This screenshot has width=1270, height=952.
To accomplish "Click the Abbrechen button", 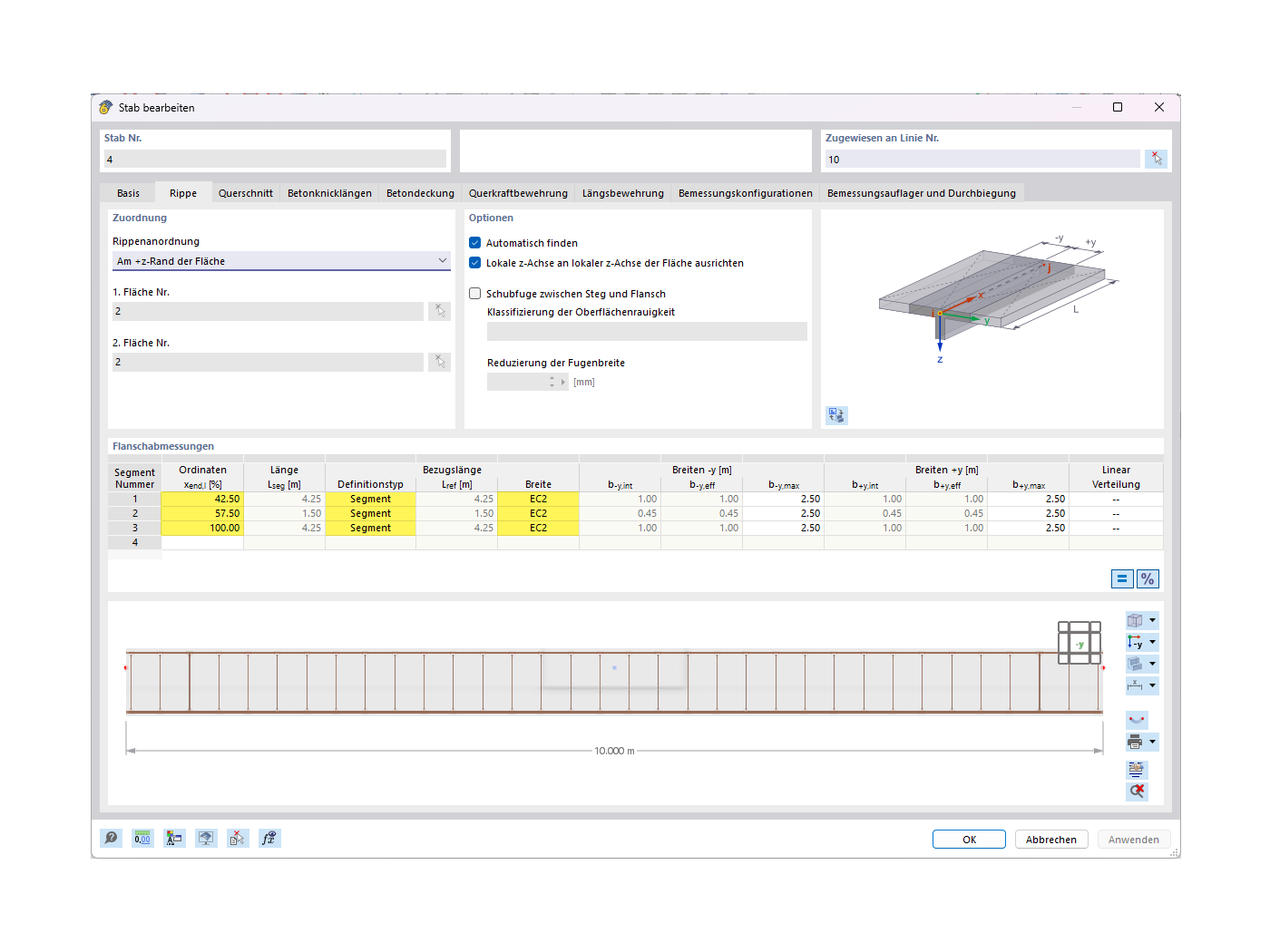I will click(x=1051, y=840).
